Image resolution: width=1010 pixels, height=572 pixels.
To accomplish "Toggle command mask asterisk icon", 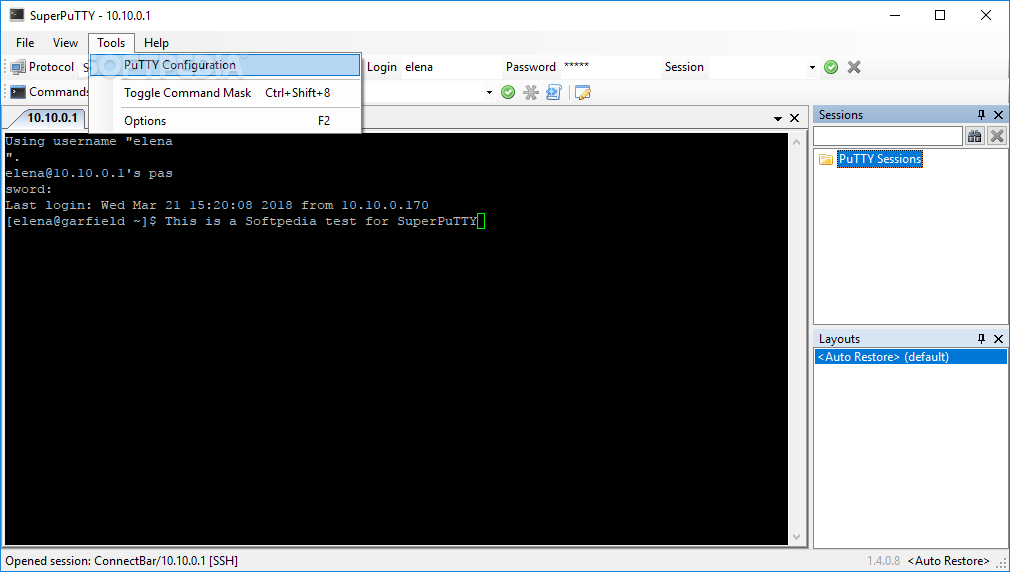I will 531,92.
